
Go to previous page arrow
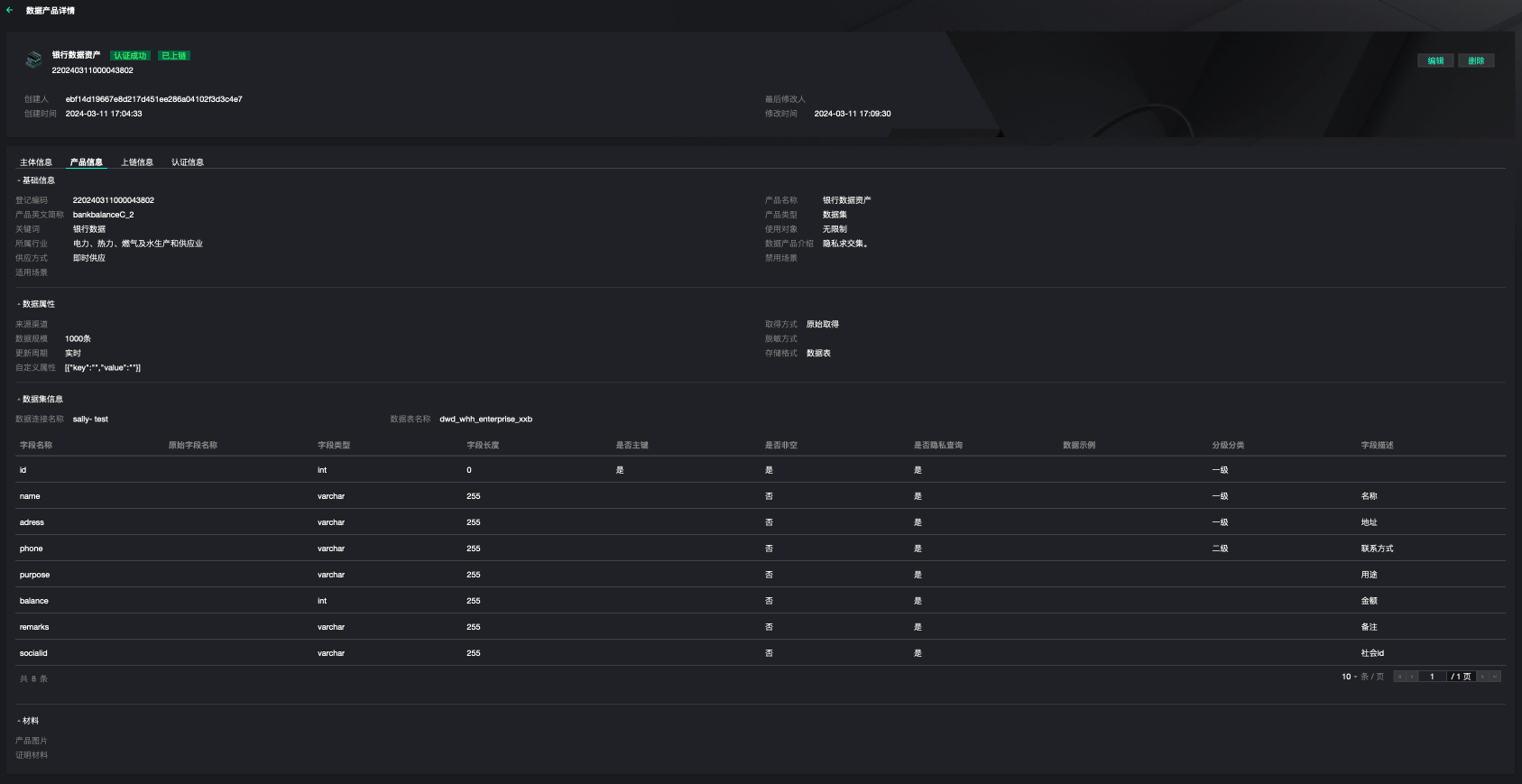point(1412,677)
